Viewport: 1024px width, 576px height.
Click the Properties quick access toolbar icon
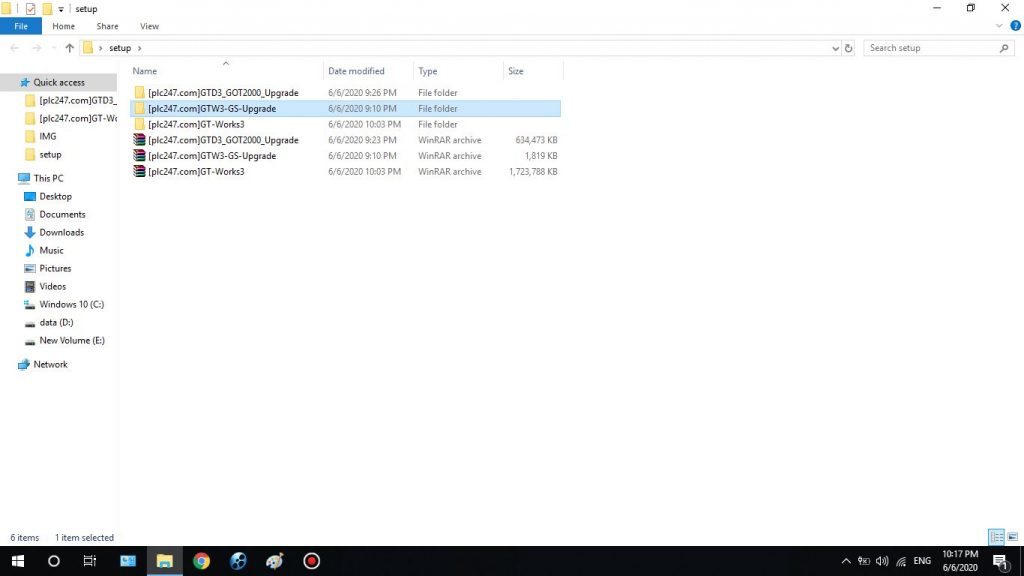click(30, 8)
